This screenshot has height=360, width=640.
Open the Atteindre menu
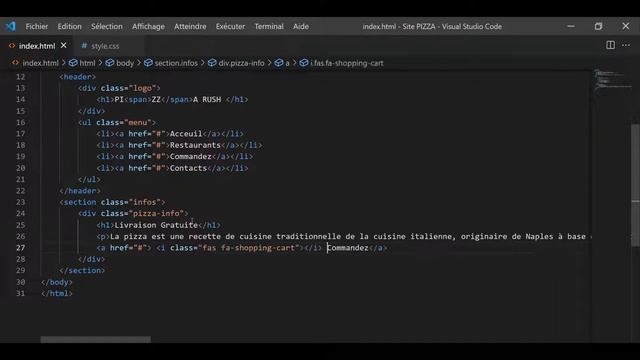tap(190, 27)
